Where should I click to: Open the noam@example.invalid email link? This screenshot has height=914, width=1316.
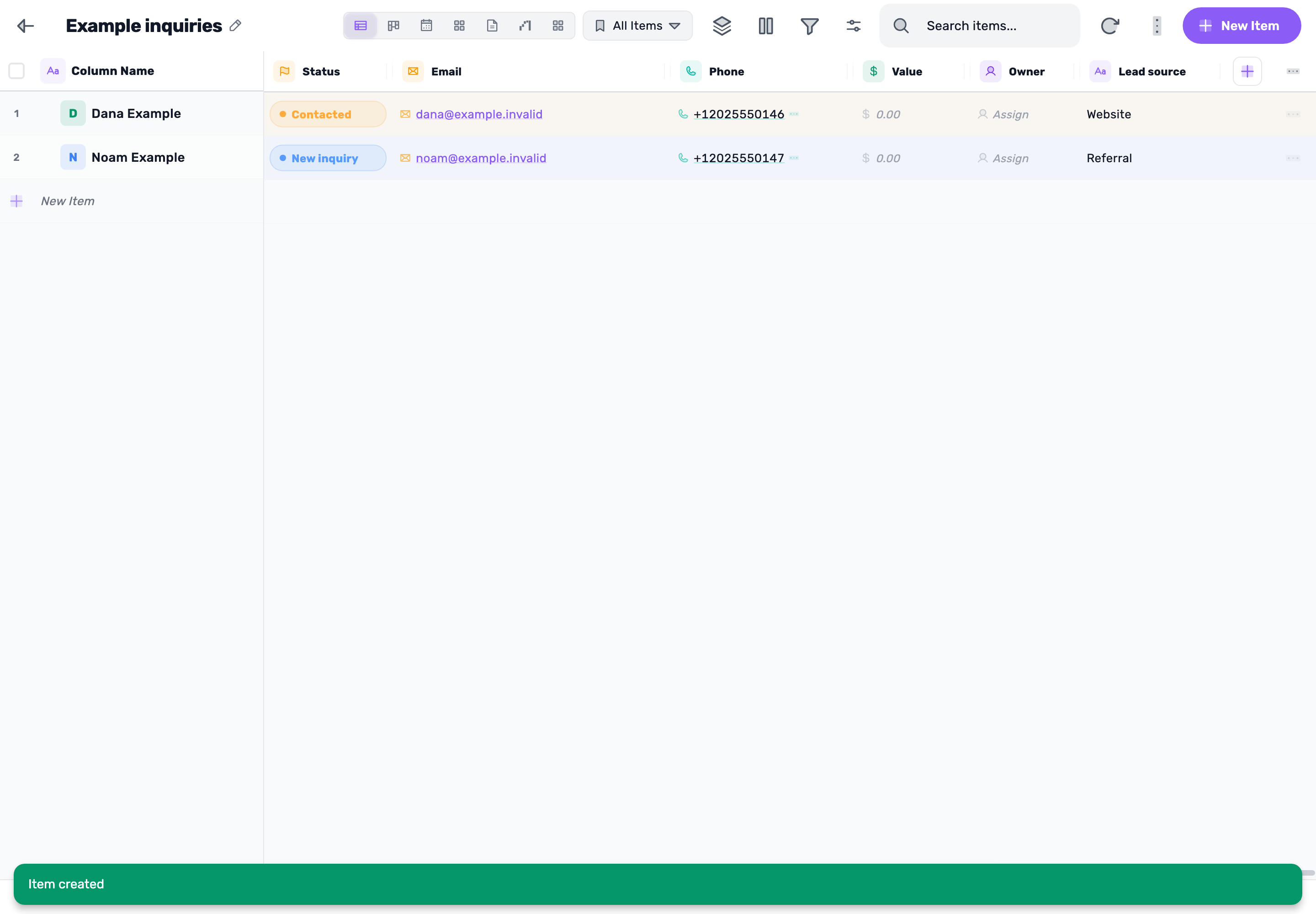click(x=480, y=158)
